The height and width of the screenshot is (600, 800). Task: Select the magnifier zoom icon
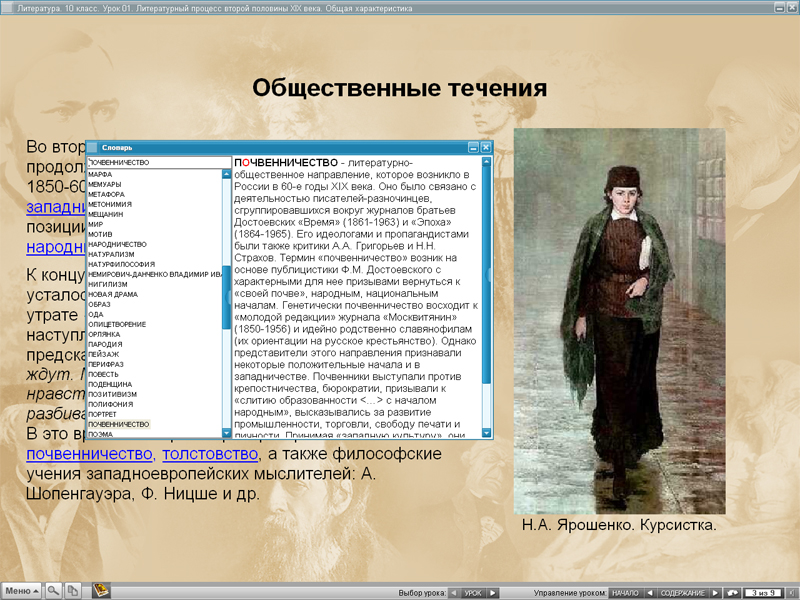pos(52,590)
